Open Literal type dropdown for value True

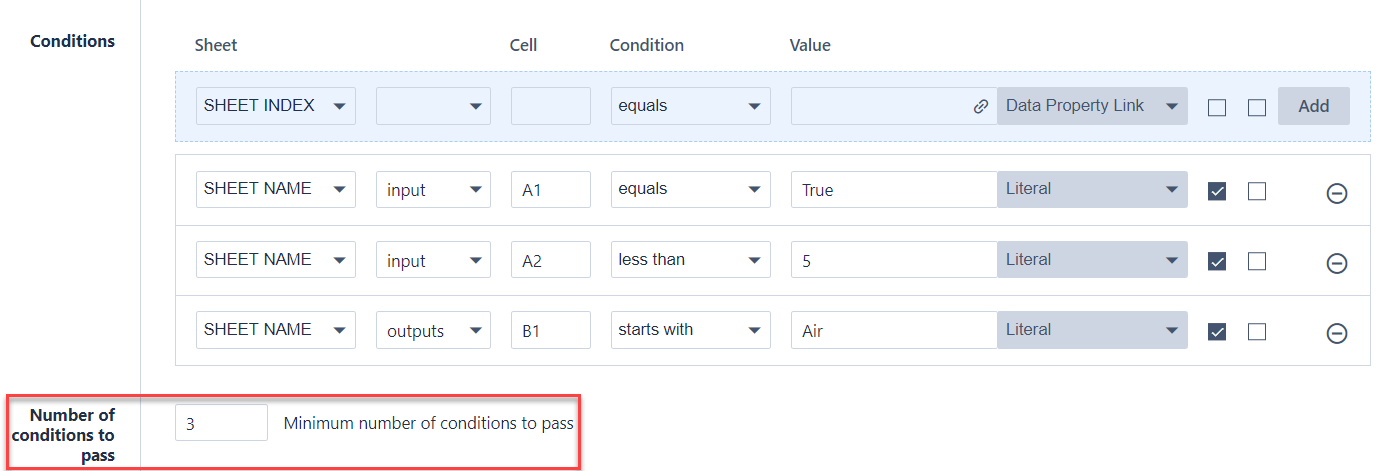coord(1092,189)
